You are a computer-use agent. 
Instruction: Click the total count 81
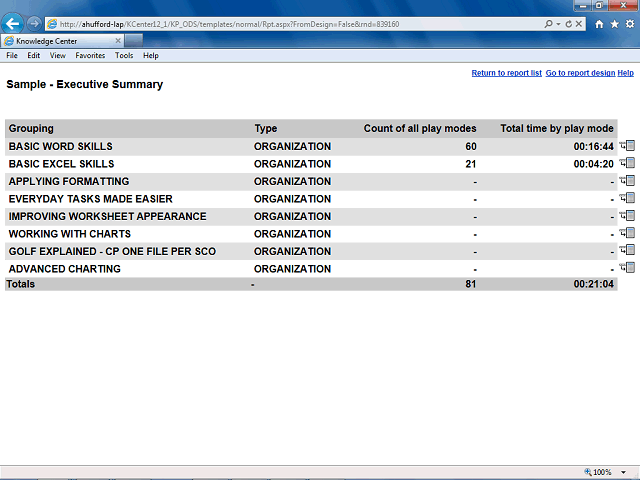coord(471,284)
